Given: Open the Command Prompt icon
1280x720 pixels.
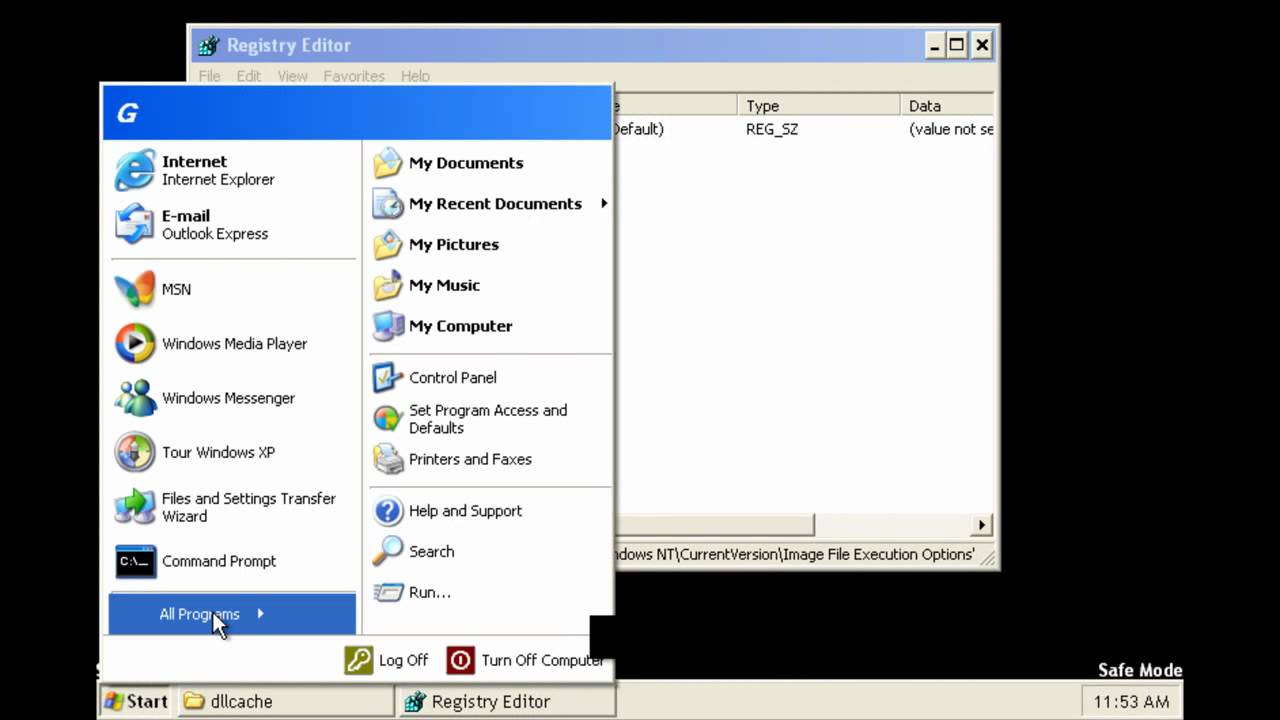Looking at the screenshot, I should coord(135,561).
